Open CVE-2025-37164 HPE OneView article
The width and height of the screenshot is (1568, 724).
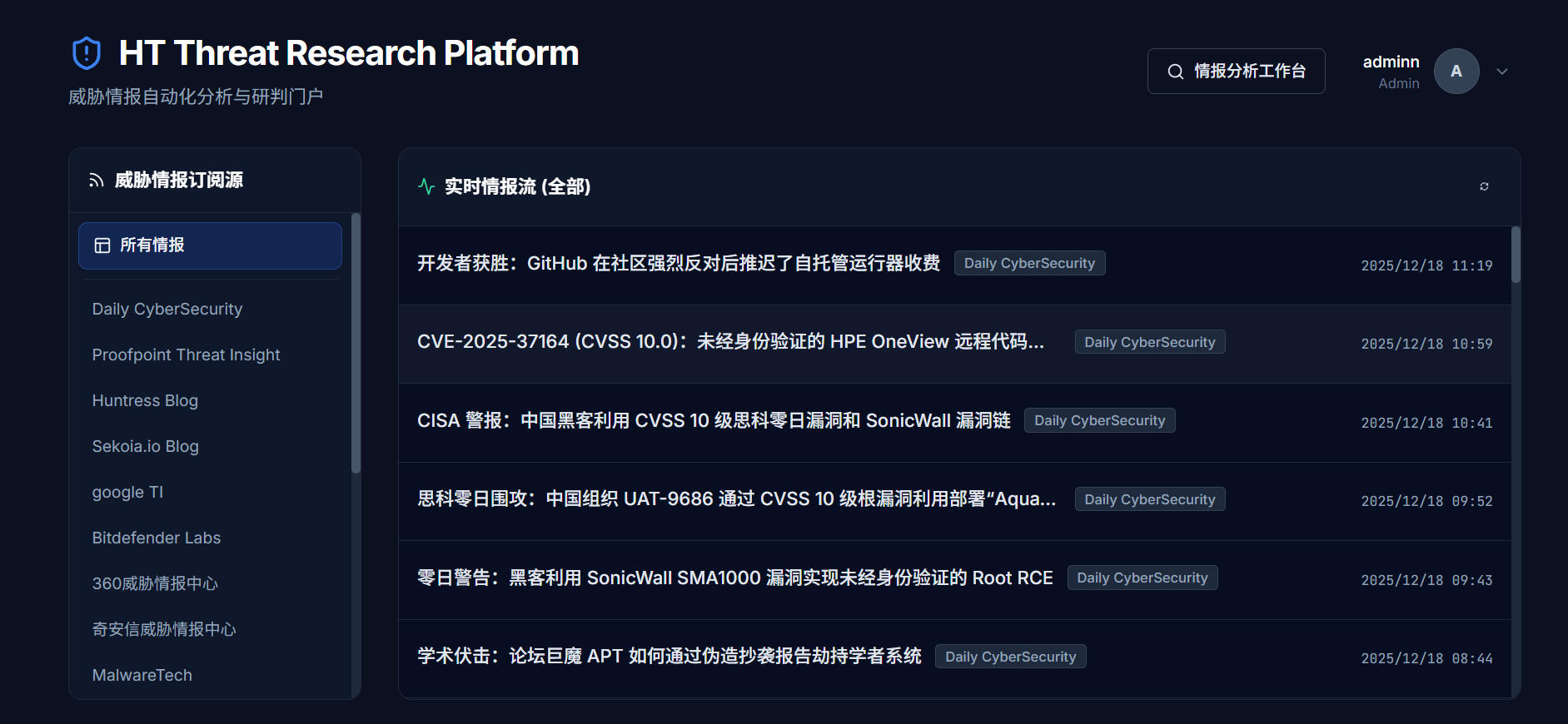tap(729, 342)
